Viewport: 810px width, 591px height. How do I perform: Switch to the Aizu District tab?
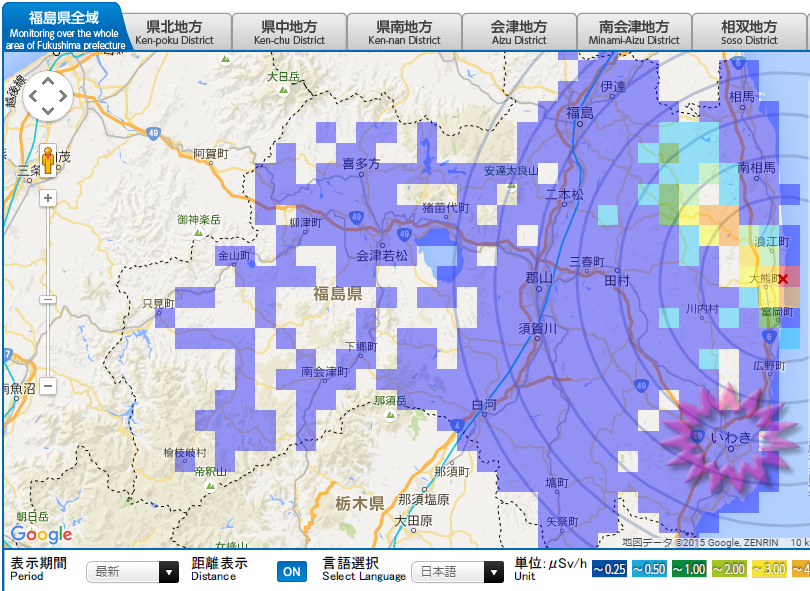tap(519, 32)
